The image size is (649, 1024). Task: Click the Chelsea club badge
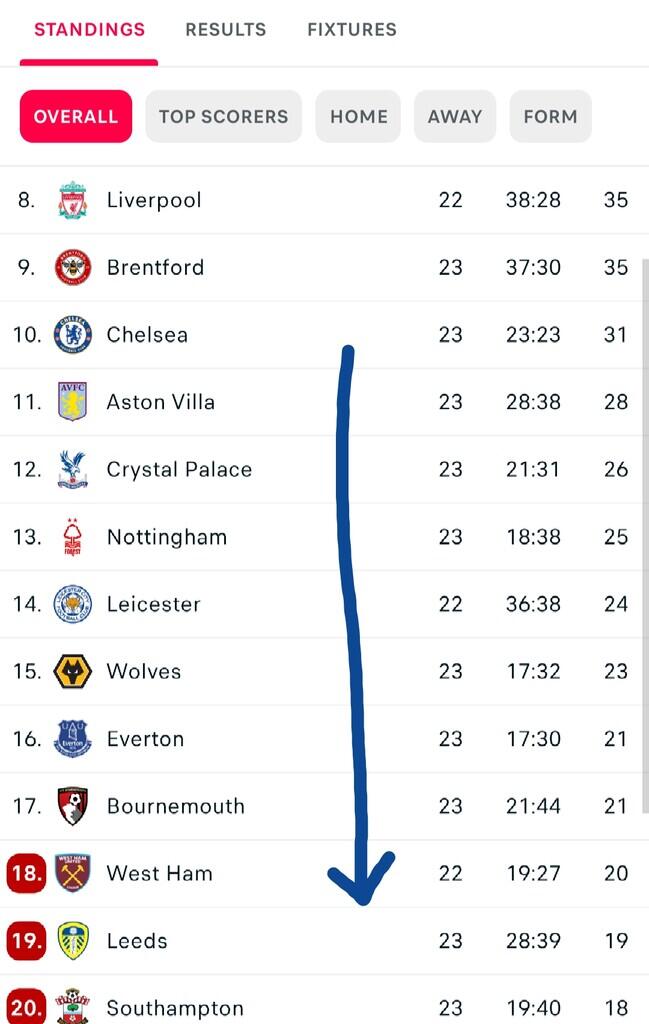tap(72, 334)
